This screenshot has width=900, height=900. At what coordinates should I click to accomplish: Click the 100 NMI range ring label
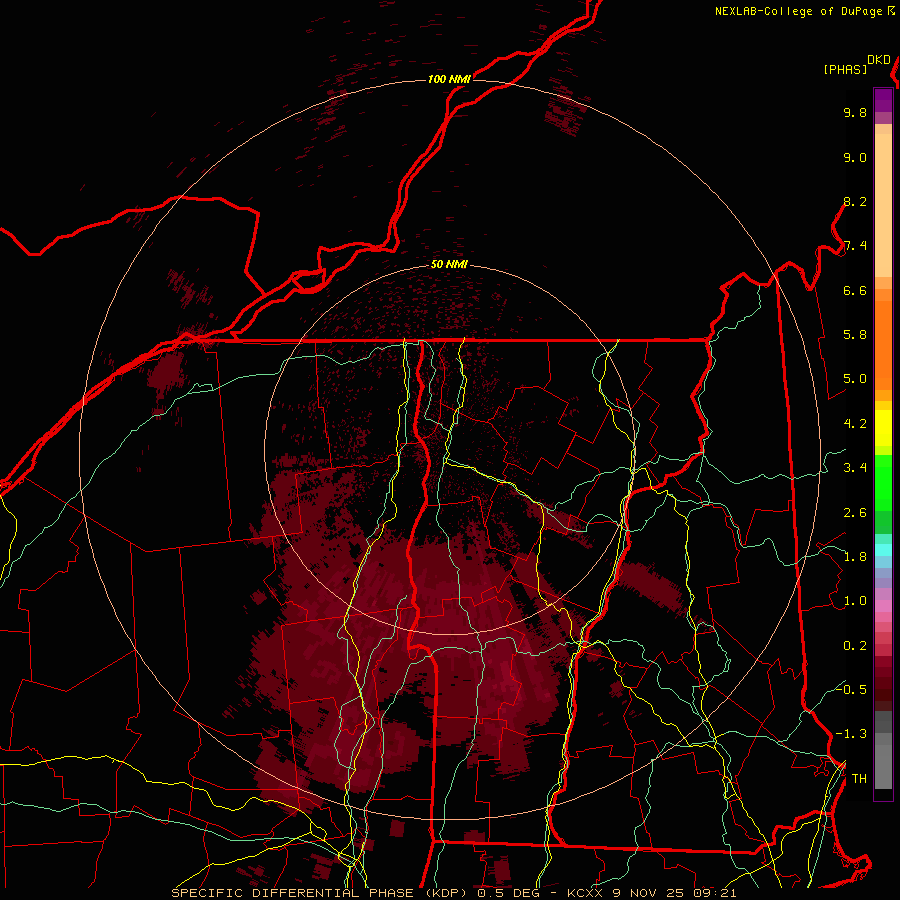point(449,79)
